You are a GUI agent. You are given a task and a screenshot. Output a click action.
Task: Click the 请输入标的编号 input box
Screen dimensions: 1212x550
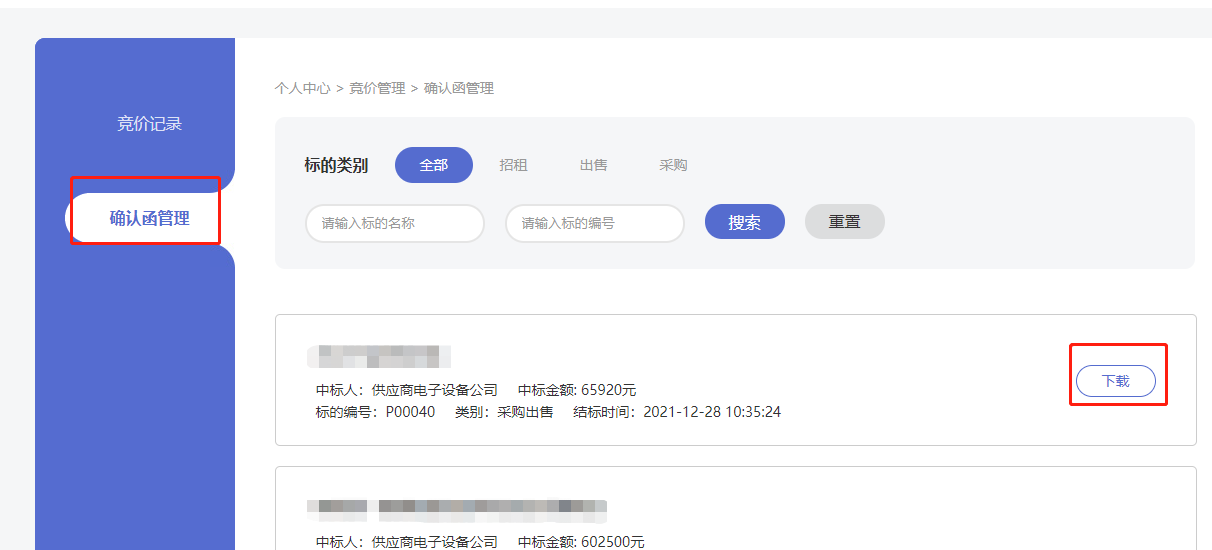pyautogui.click(x=594, y=223)
